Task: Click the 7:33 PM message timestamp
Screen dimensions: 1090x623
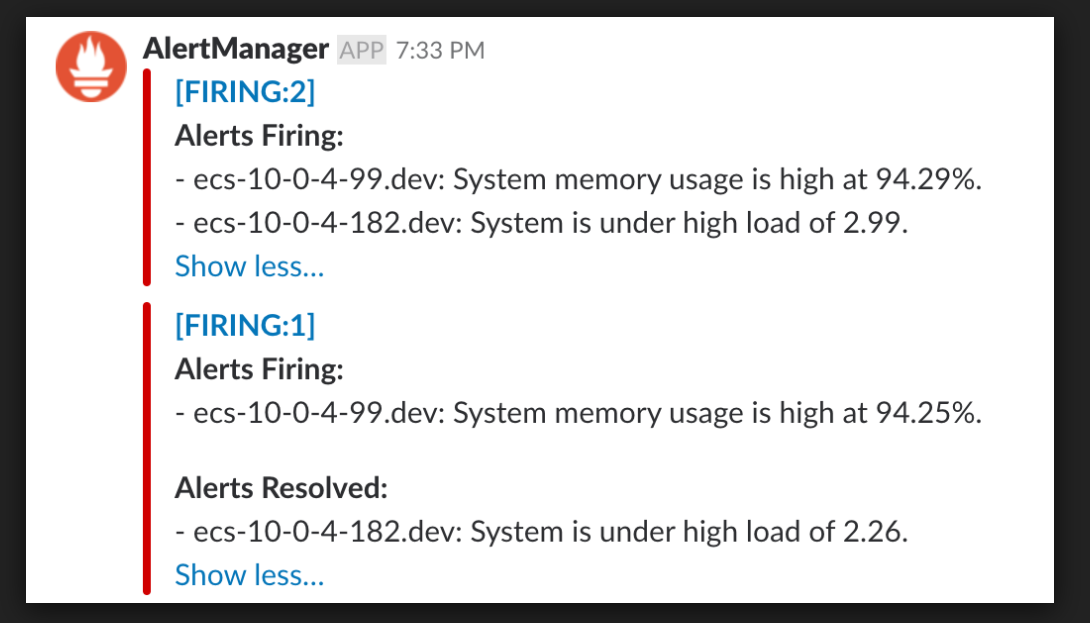Action: click(440, 50)
